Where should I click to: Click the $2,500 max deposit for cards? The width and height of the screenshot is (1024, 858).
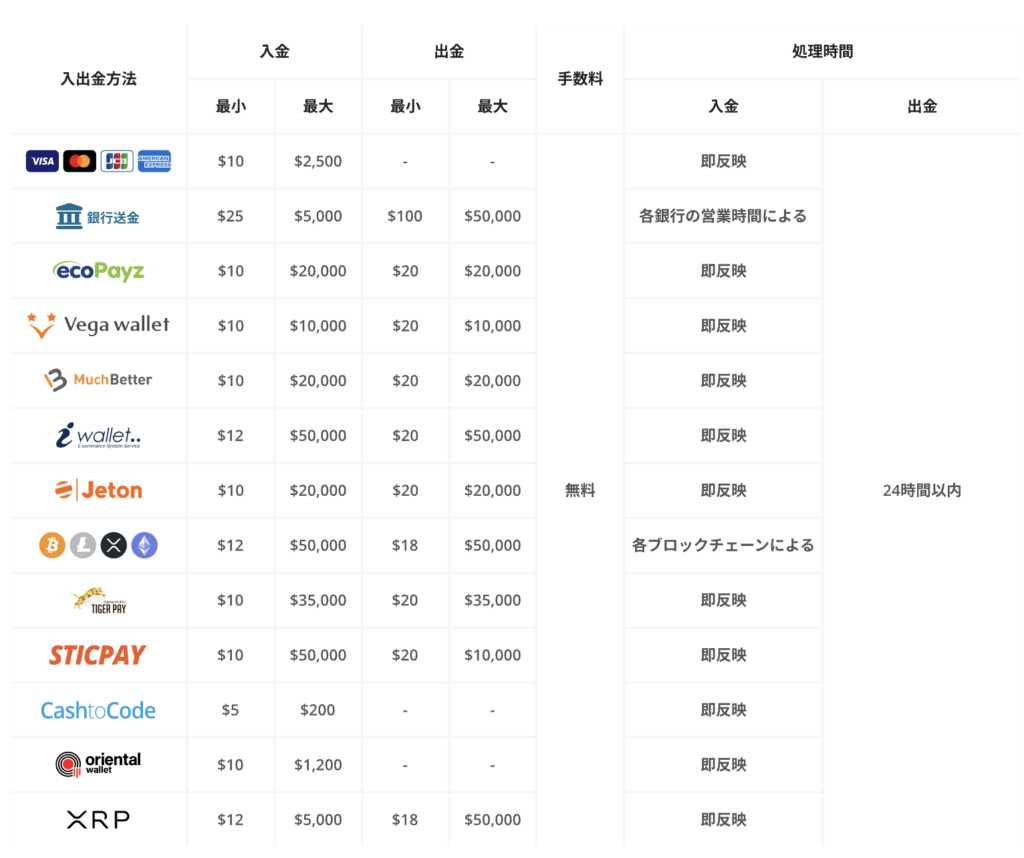318,161
